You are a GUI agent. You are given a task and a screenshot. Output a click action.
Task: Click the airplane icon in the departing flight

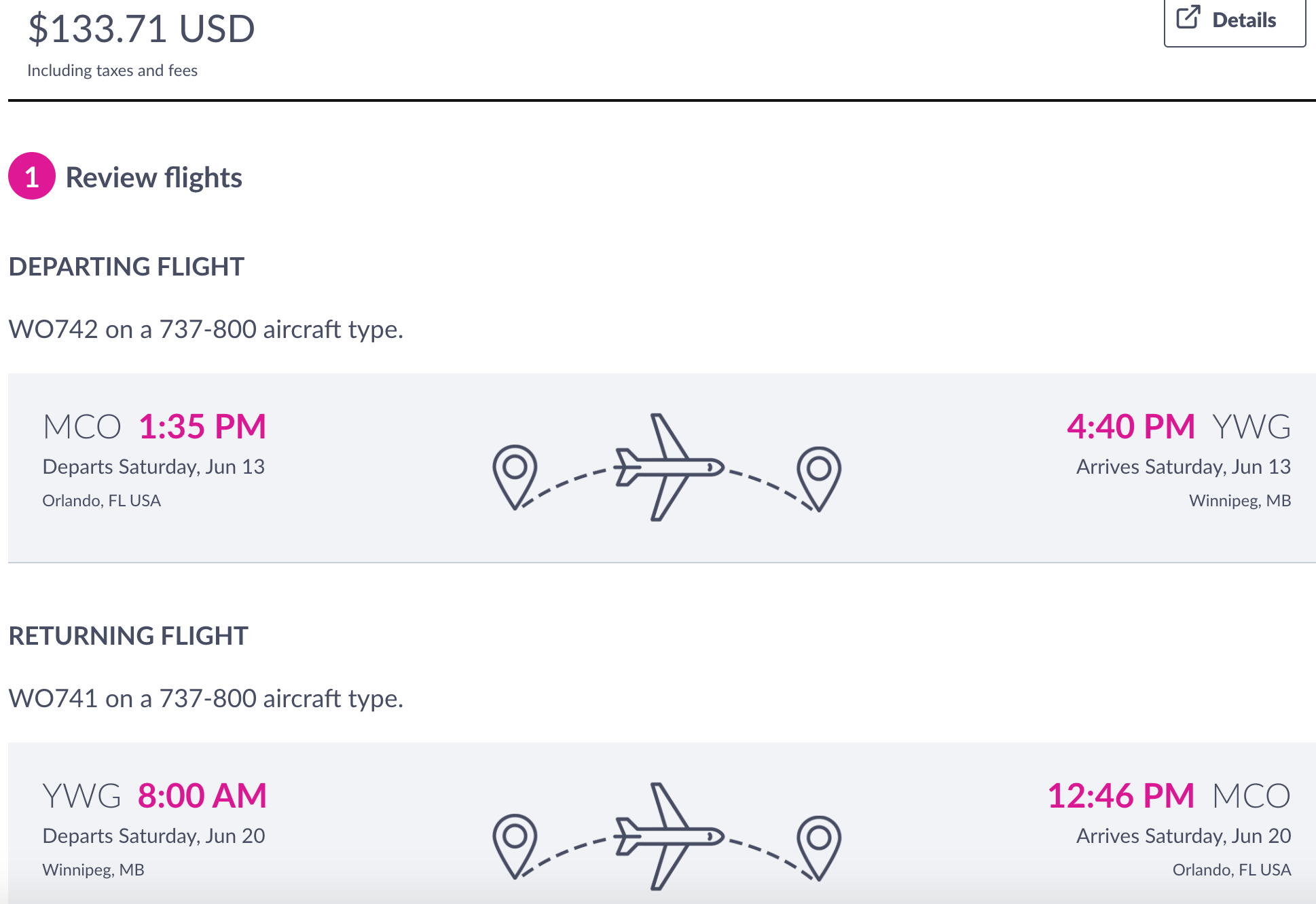[x=668, y=467]
